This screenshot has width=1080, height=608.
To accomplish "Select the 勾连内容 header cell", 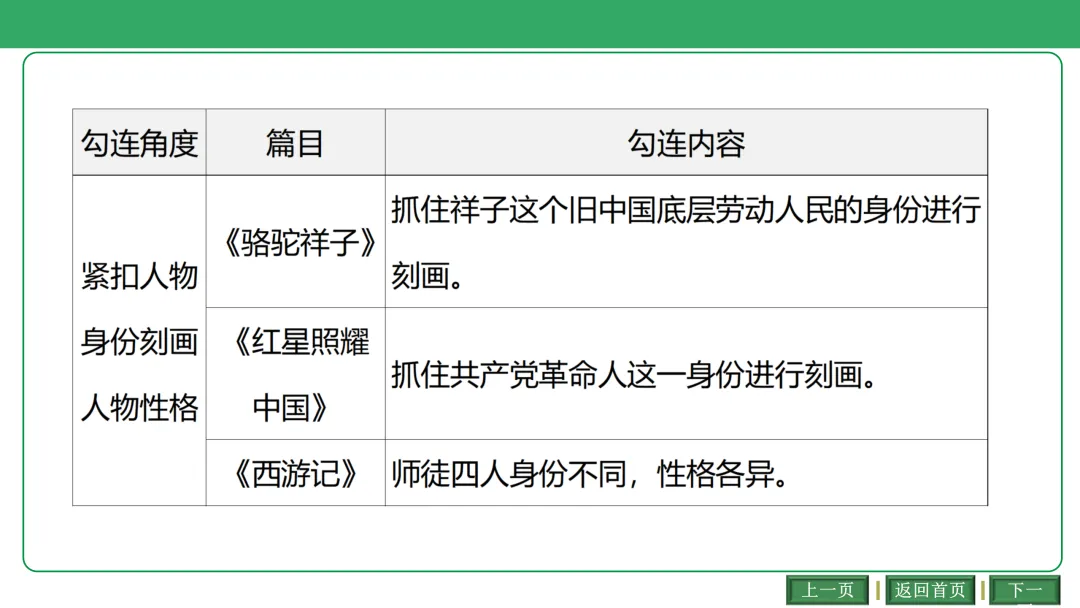I will point(686,143).
